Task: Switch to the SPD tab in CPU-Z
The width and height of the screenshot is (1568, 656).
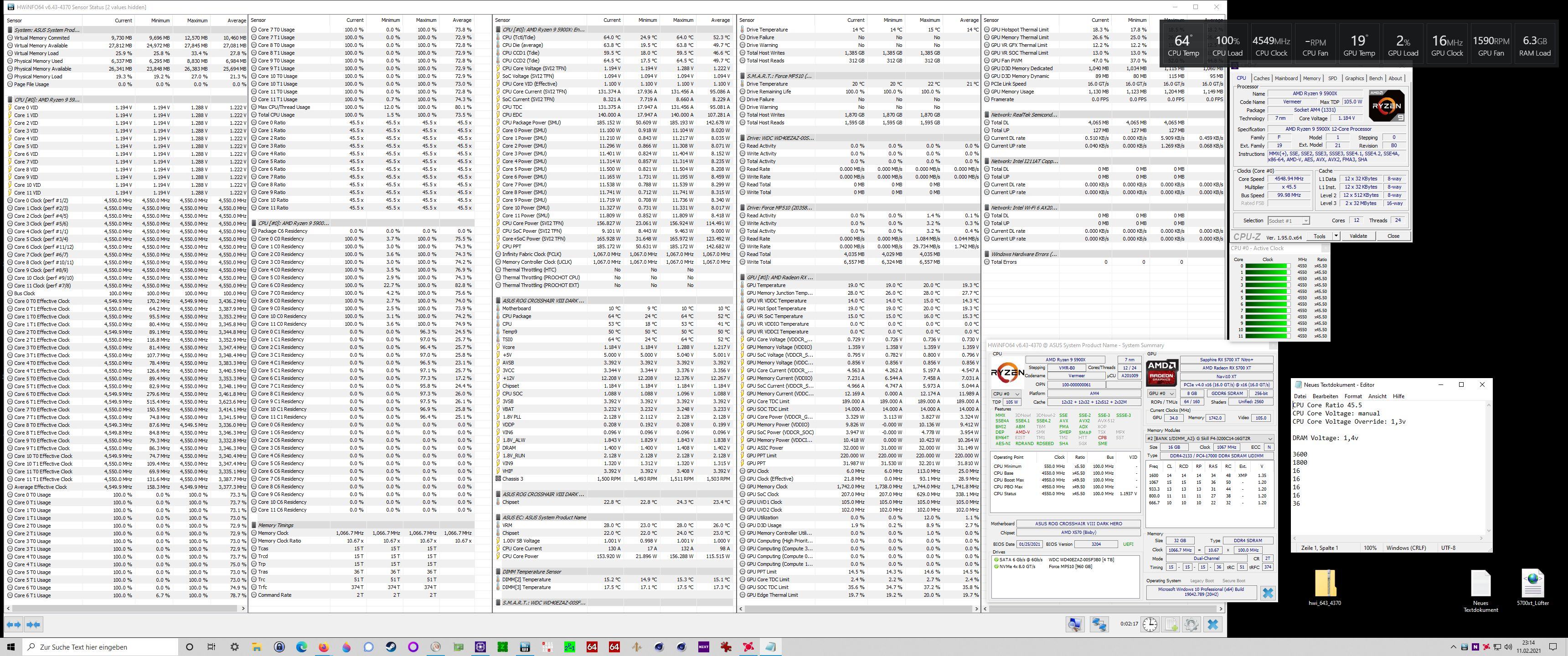Action: [x=1332, y=78]
